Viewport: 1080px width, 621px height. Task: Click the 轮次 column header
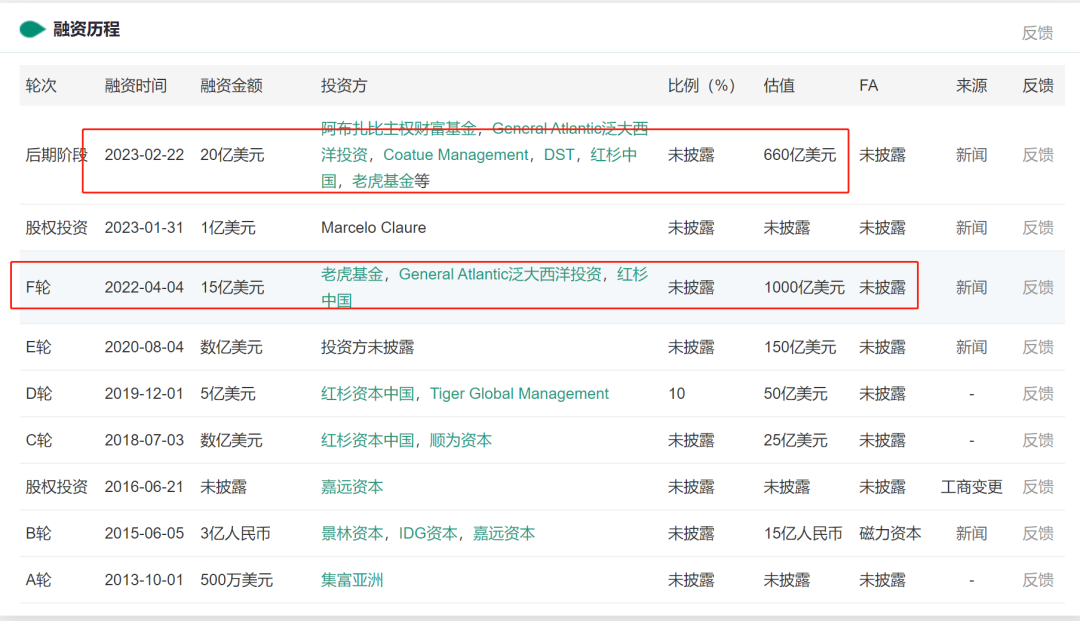point(41,85)
